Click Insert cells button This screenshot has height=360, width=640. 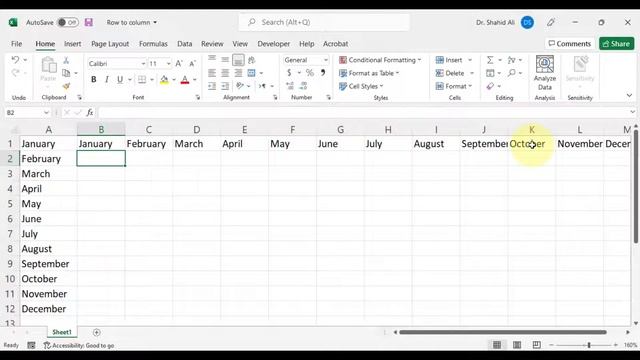(449, 60)
